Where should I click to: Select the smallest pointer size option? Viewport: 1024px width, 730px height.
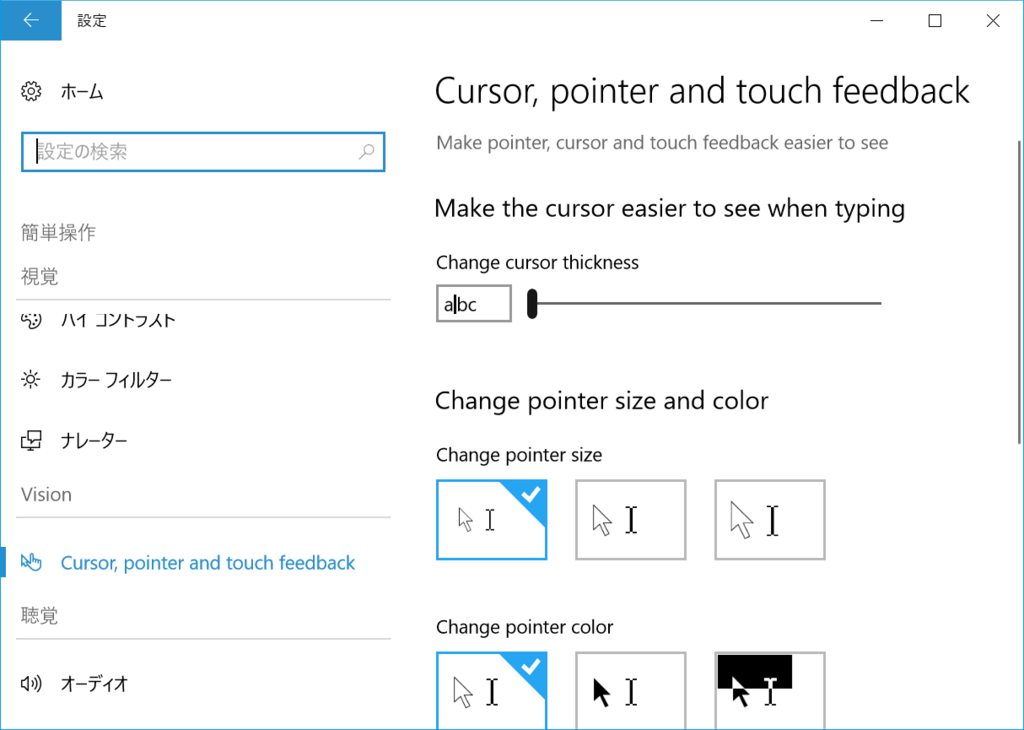click(491, 520)
